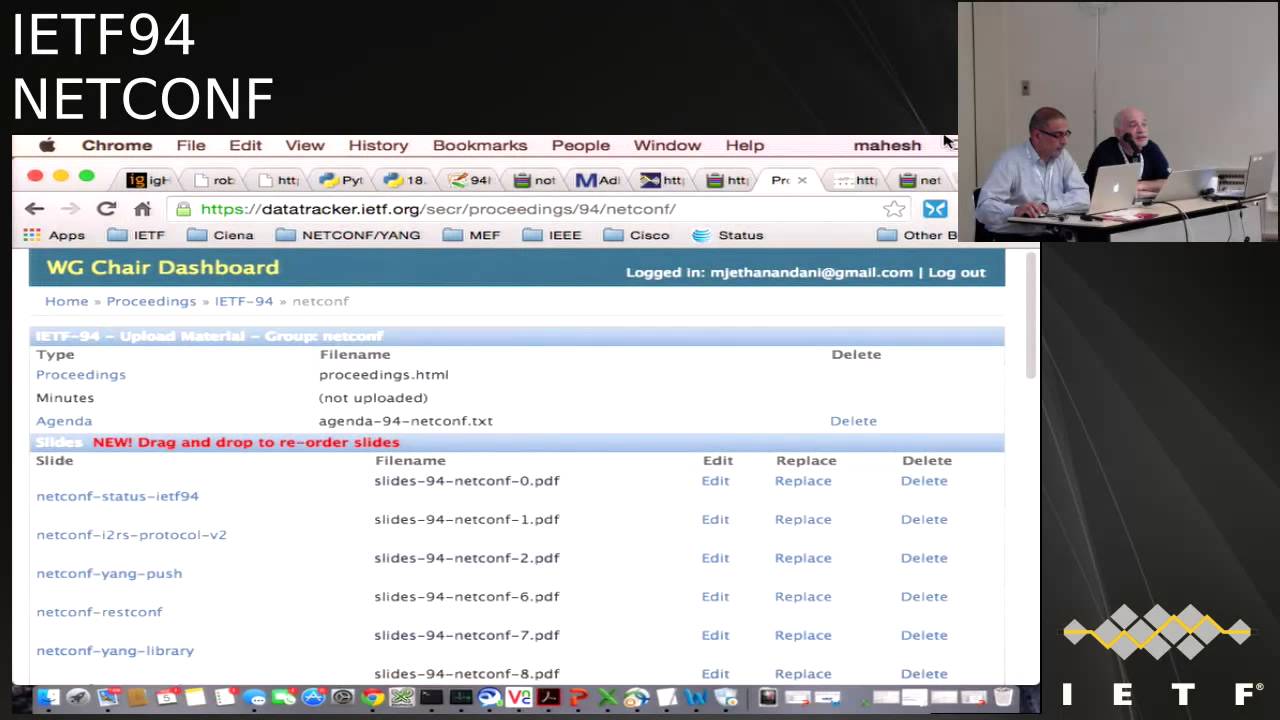Image resolution: width=1280 pixels, height=720 pixels.
Task: Open the Apps grid in bookmarks bar
Action: [54, 235]
